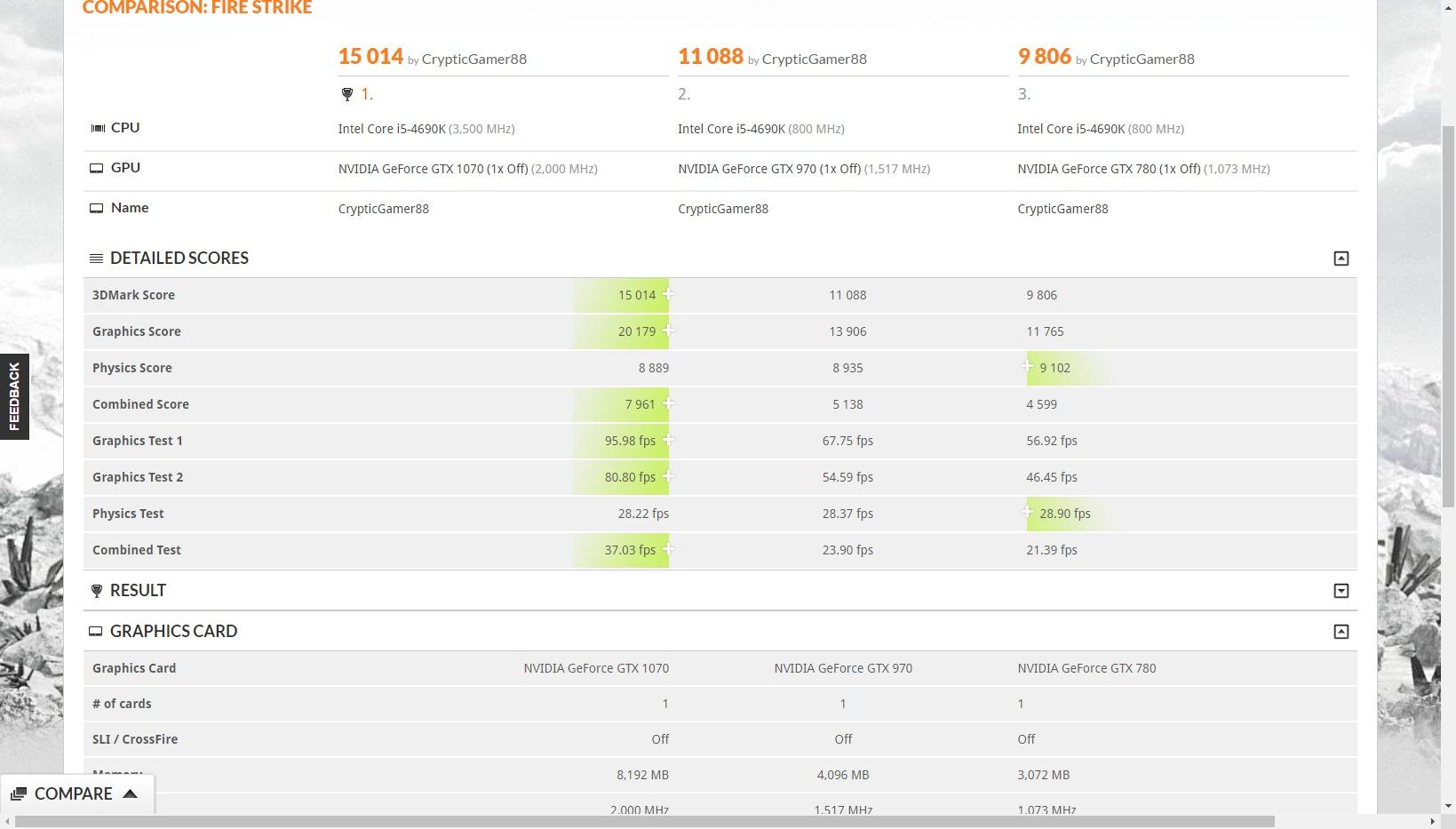Open the Compare panel arrow
This screenshot has height=829, width=1456.
(x=130, y=793)
